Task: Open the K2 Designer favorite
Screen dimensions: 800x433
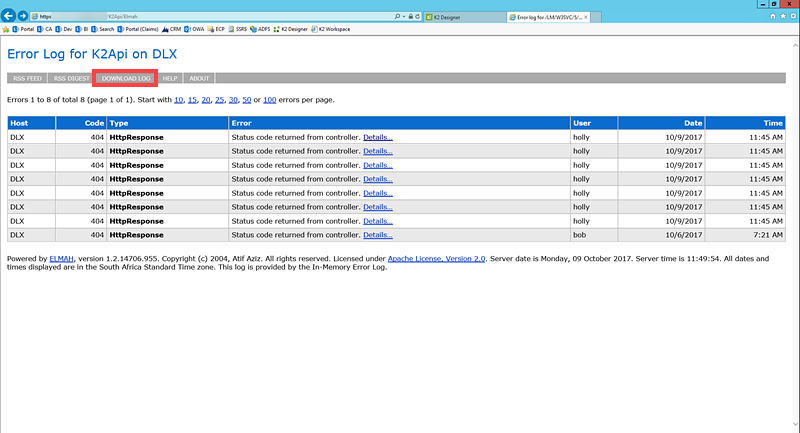Action: point(290,29)
